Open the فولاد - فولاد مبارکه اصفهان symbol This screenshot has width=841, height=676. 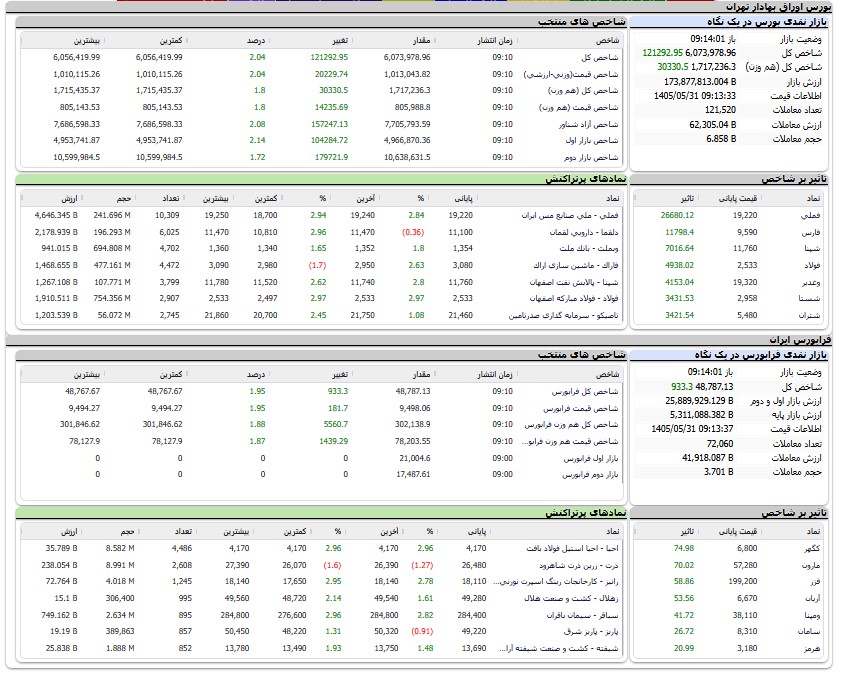(574, 298)
